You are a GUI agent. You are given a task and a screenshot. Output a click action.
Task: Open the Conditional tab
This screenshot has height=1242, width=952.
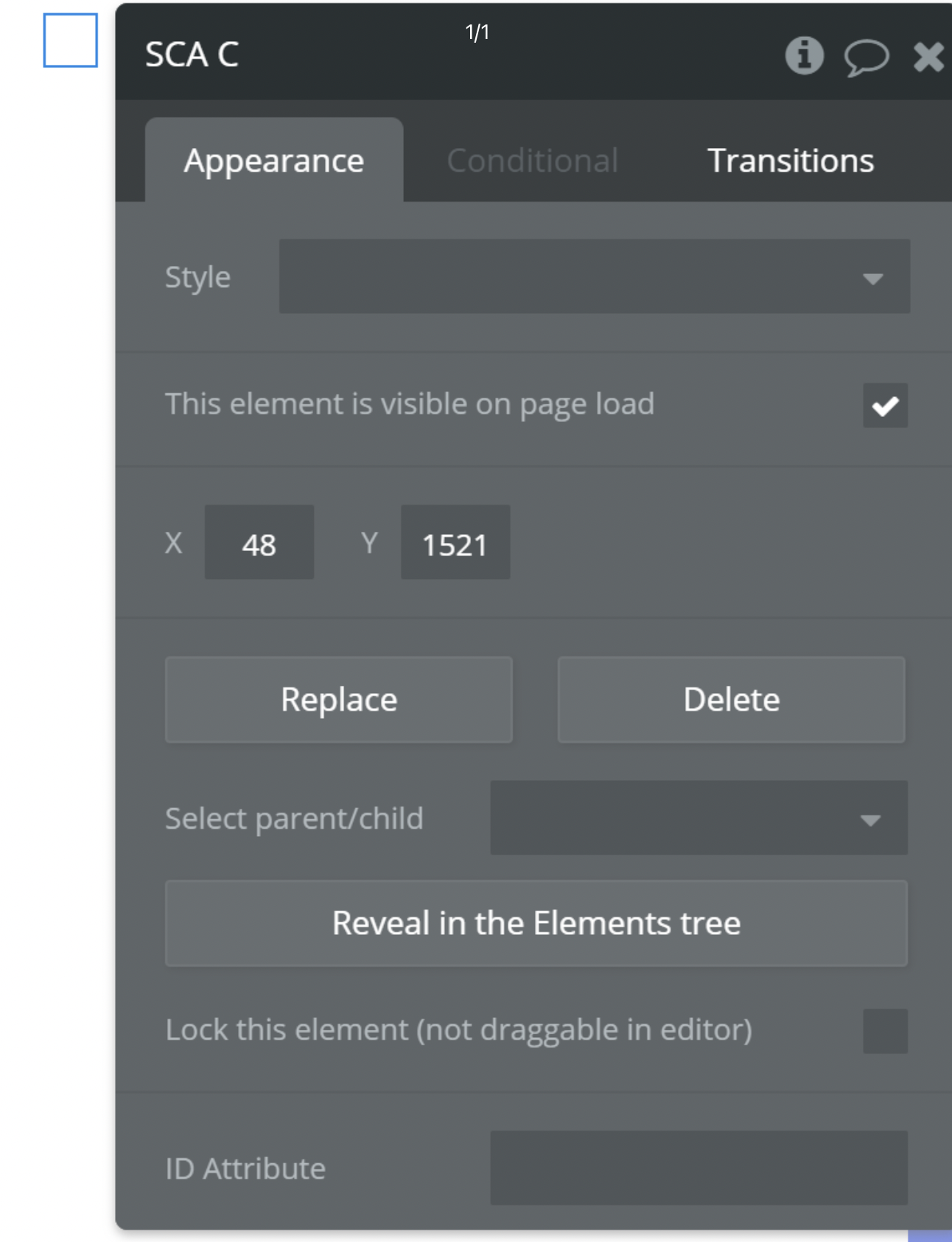532,161
